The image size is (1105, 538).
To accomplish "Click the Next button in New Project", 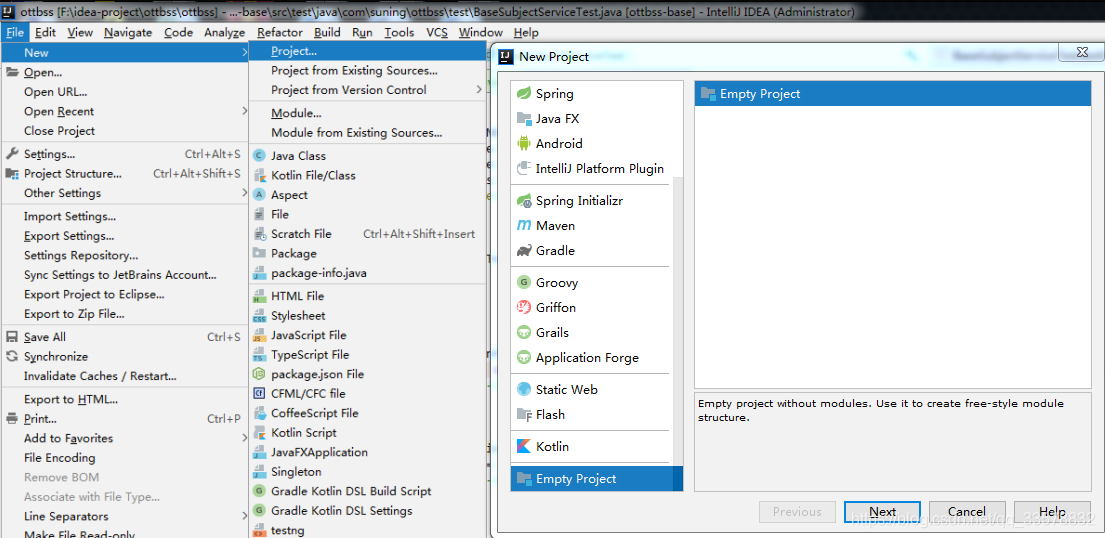I will (882, 512).
